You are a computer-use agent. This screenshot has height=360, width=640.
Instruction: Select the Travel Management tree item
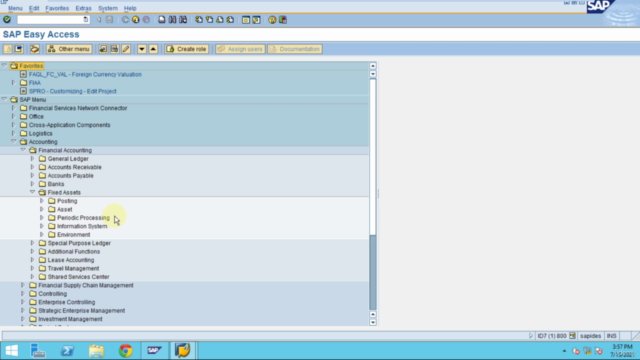pos(73,268)
